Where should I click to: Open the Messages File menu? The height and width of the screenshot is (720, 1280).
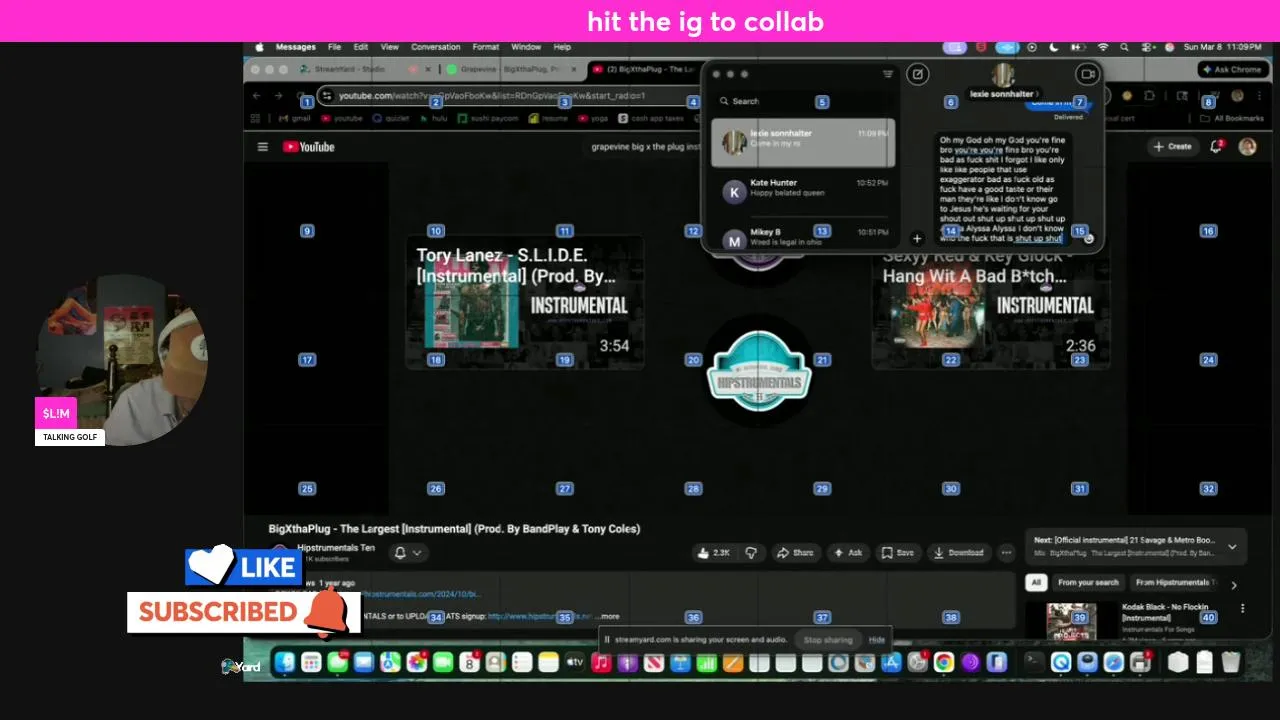[334, 47]
